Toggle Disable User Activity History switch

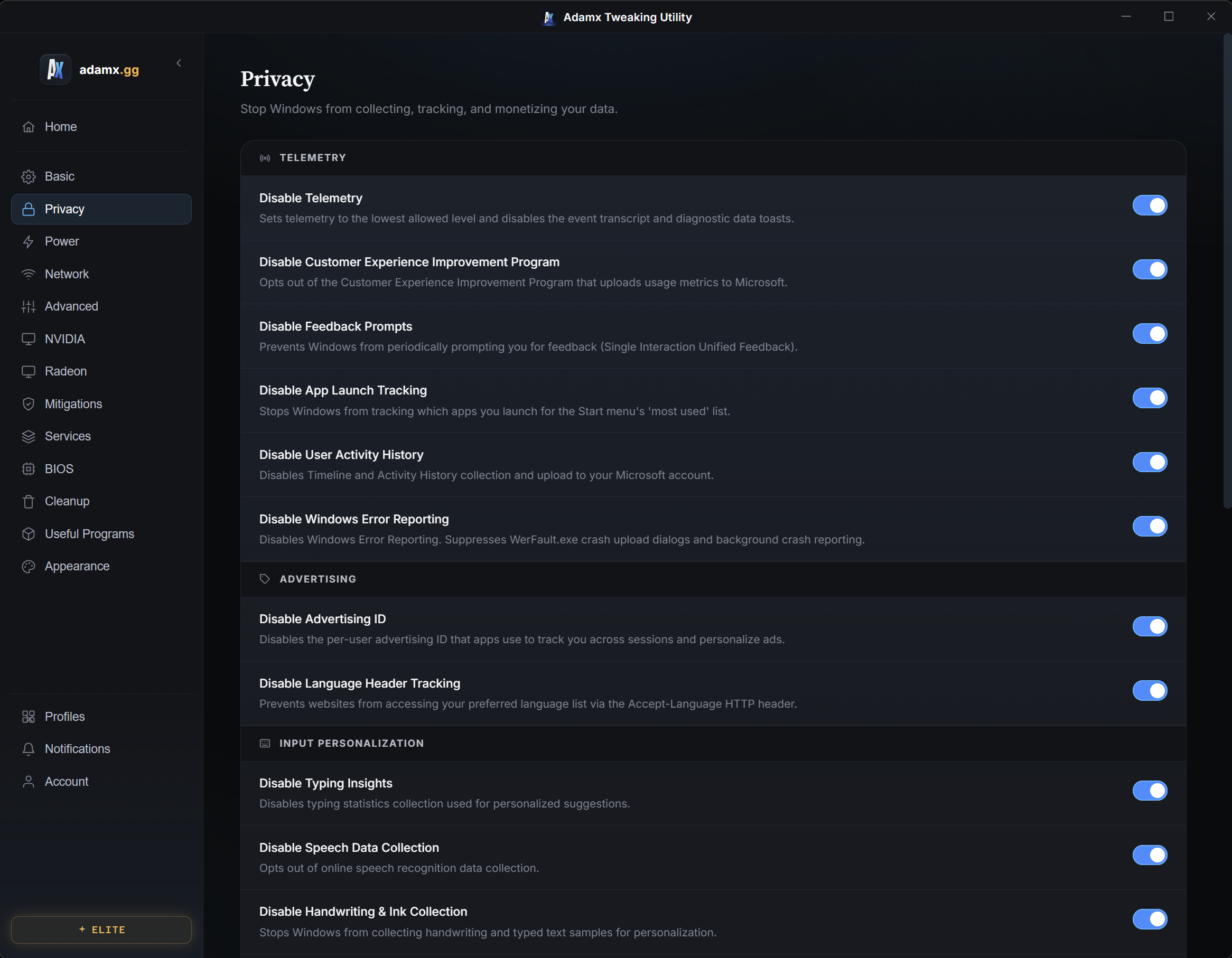tap(1150, 463)
